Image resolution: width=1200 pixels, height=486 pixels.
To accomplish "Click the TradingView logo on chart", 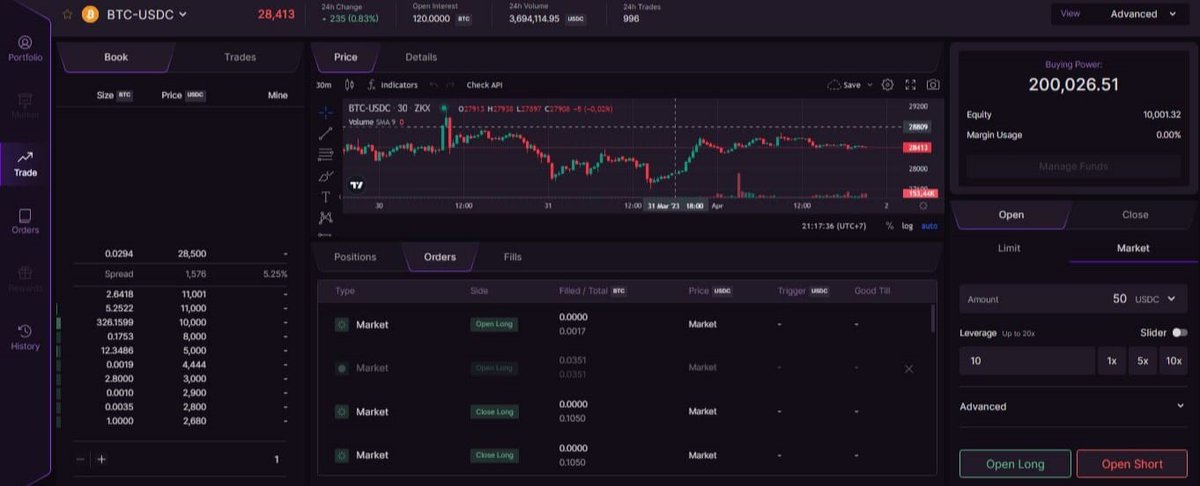I will 356,185.
